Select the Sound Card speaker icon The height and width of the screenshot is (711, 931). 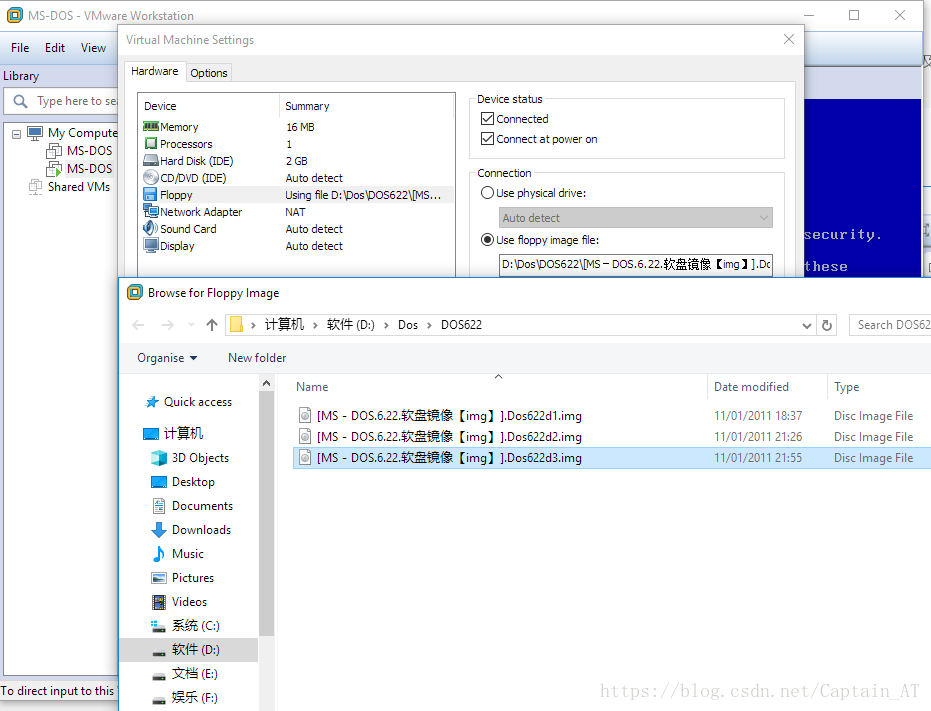[150, 228]
